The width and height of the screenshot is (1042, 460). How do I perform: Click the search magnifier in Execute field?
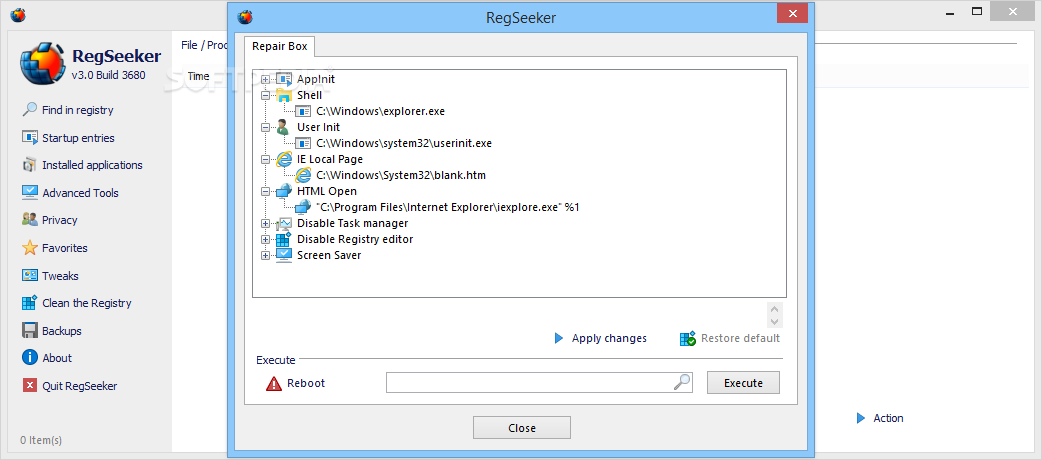pyautogui.click(x=681, y=382)
